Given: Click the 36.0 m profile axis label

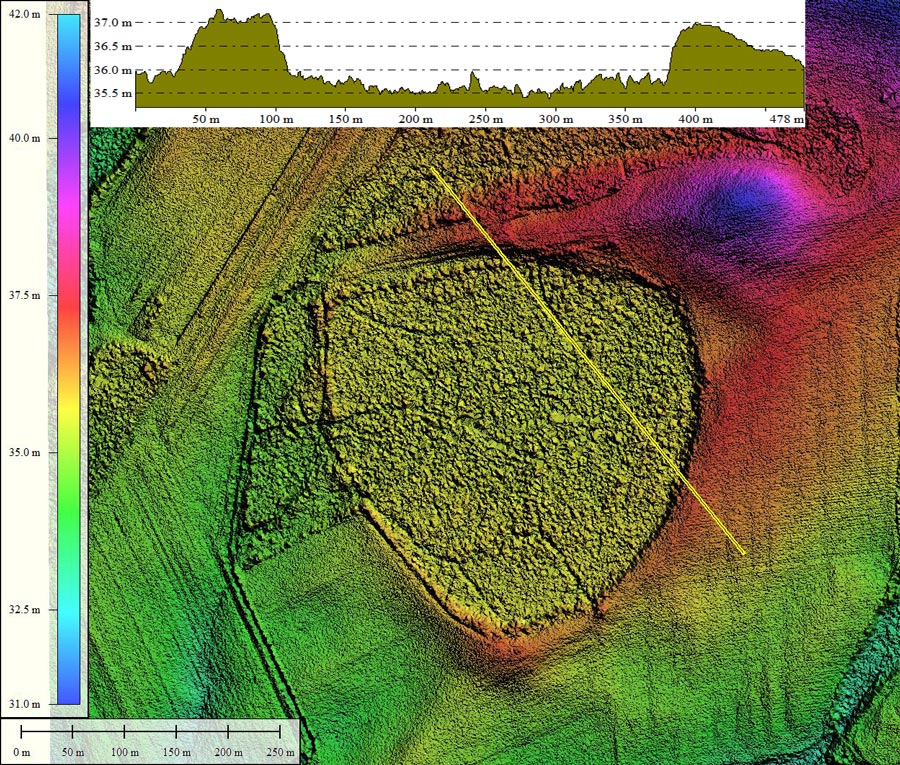Looking at the screenshot, I should (113, 71).
